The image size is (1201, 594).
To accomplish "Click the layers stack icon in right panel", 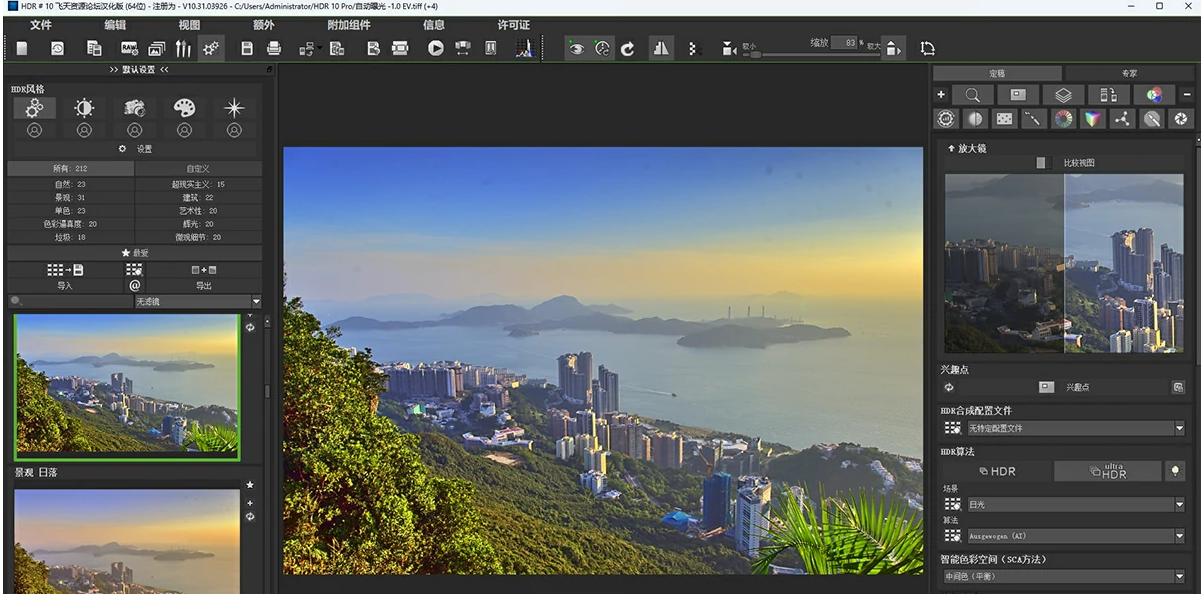I will 1064,95.
